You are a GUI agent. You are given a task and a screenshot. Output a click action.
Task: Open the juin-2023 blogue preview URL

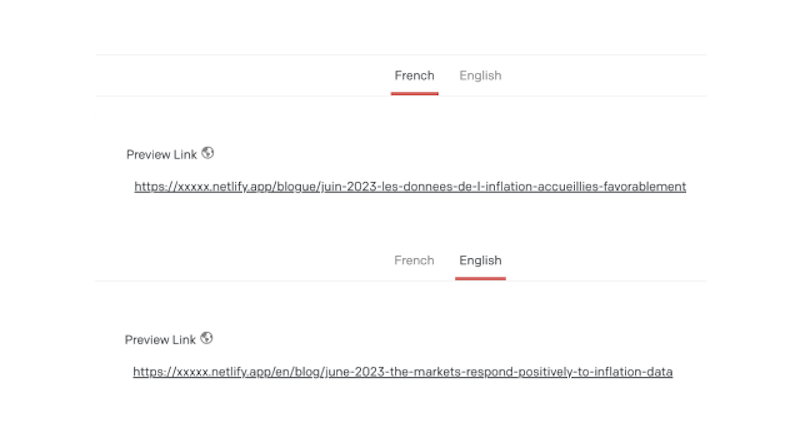point(410,187)
